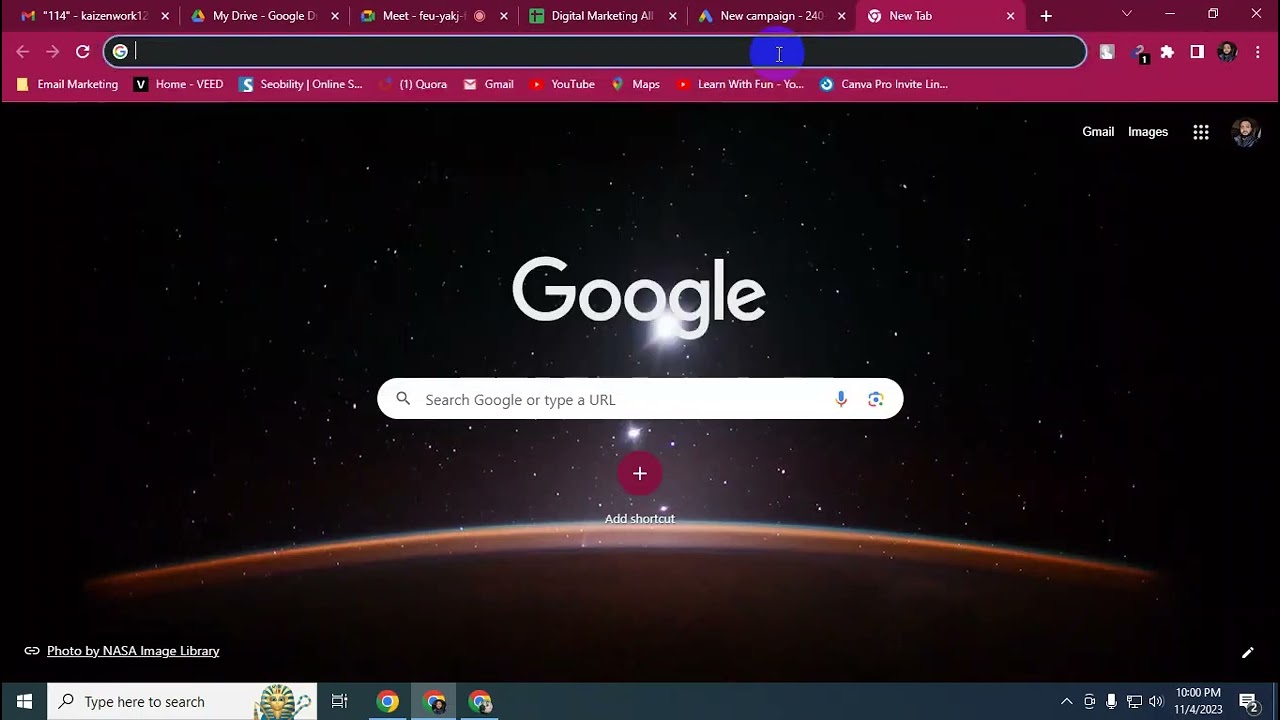Expand the tab search dropdown
Viewport: 1280px width, 720px height.
pyautogui.click(x=1127, y=14)
